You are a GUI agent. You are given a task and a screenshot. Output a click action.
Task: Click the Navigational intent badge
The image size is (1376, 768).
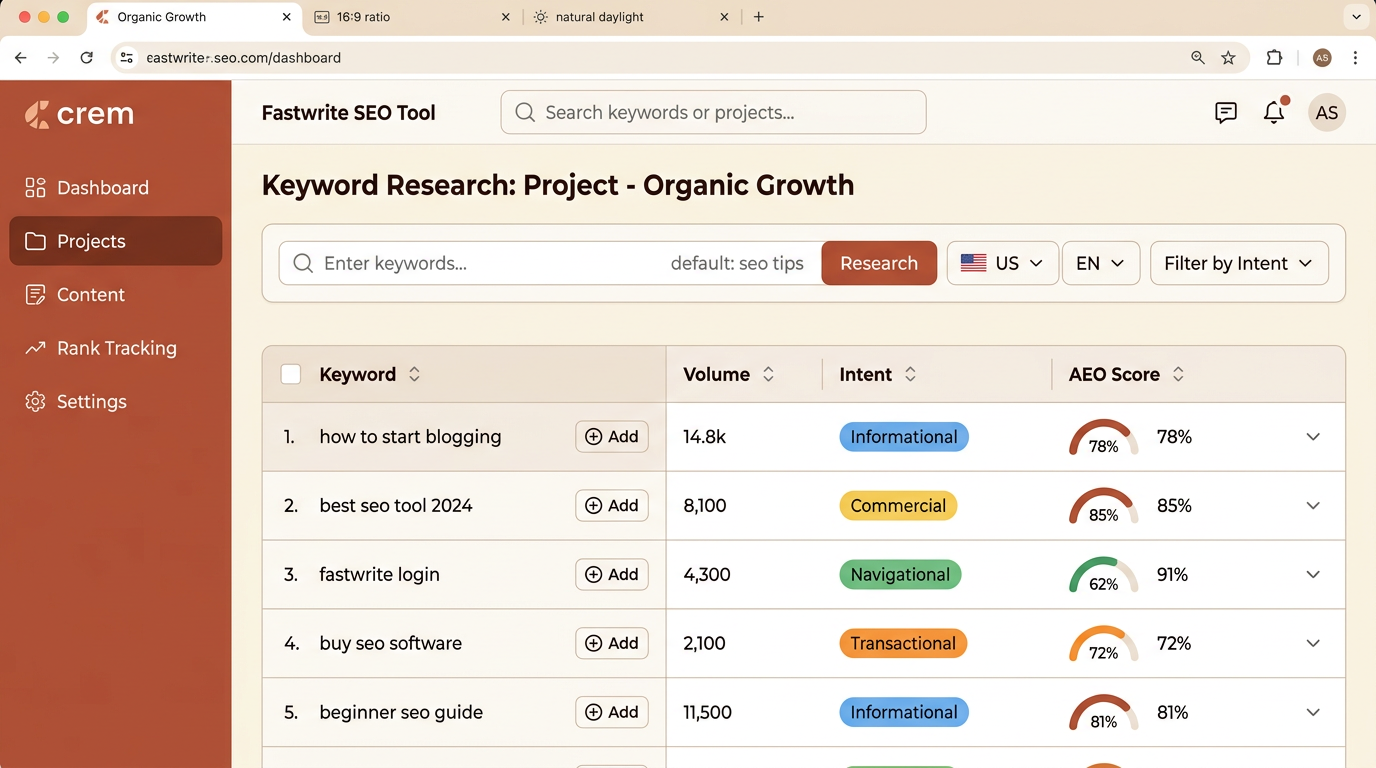coord(900,575)
